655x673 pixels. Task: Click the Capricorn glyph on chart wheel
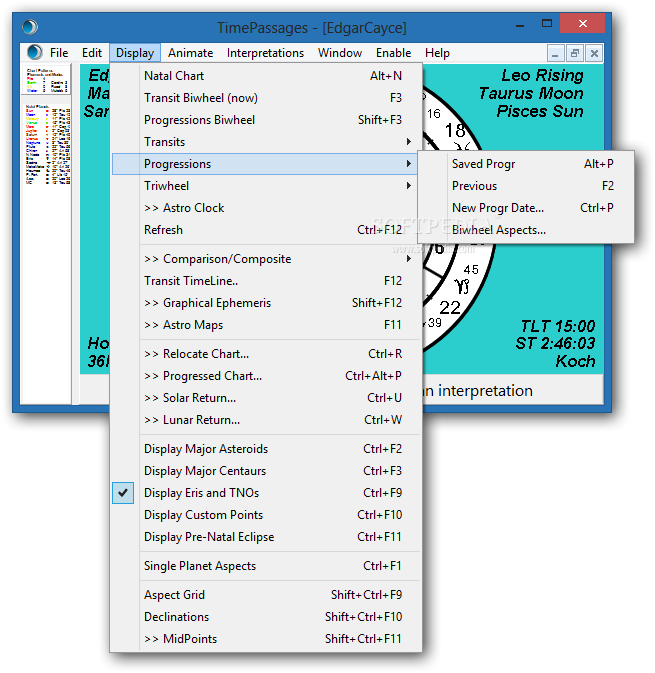pos(462,286)
